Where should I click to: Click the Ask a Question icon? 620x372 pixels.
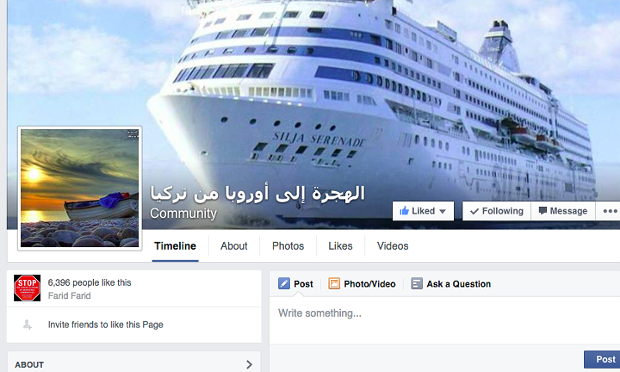coord(417,283)
